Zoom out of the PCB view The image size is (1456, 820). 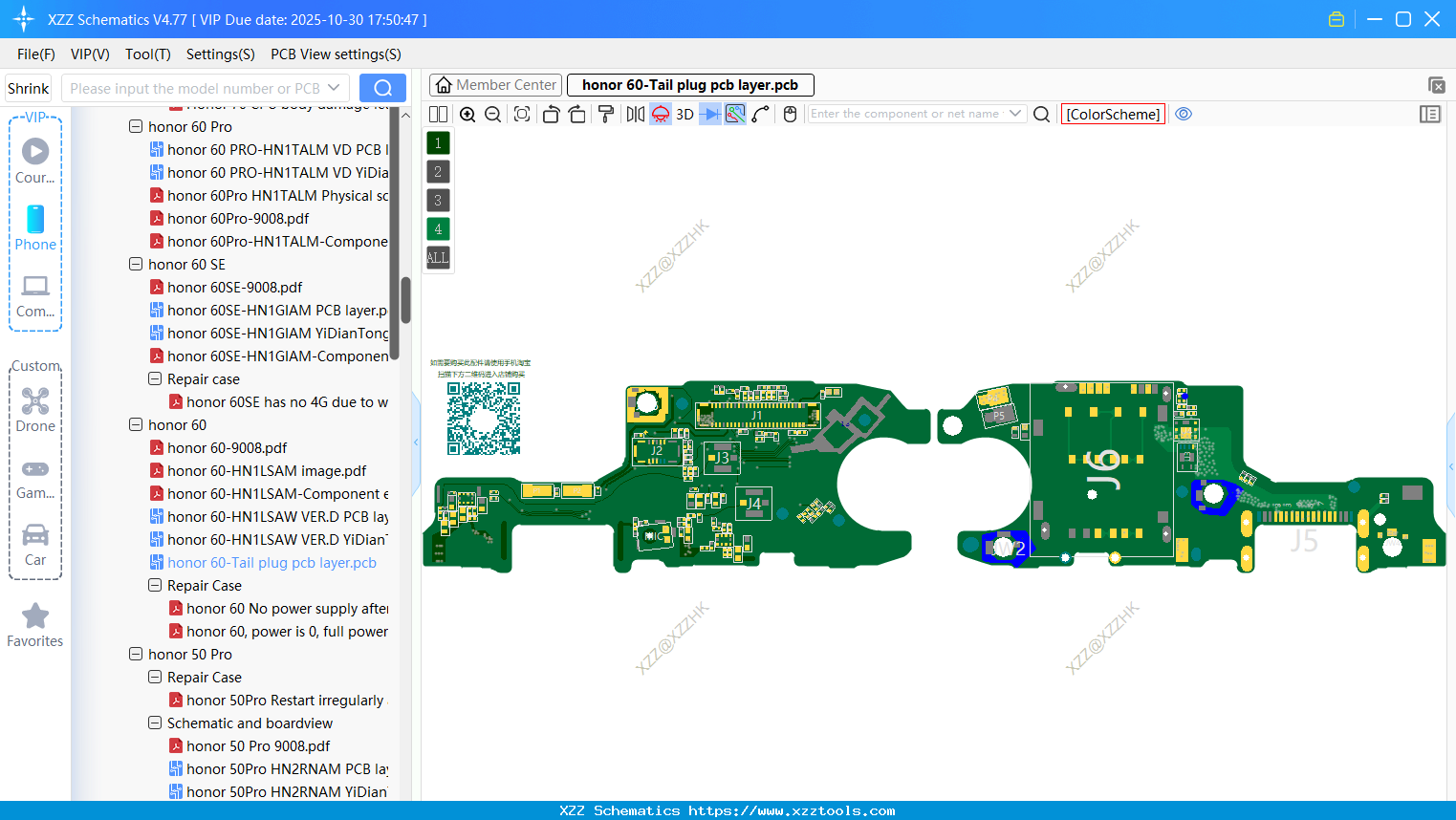tap(493, 114)
